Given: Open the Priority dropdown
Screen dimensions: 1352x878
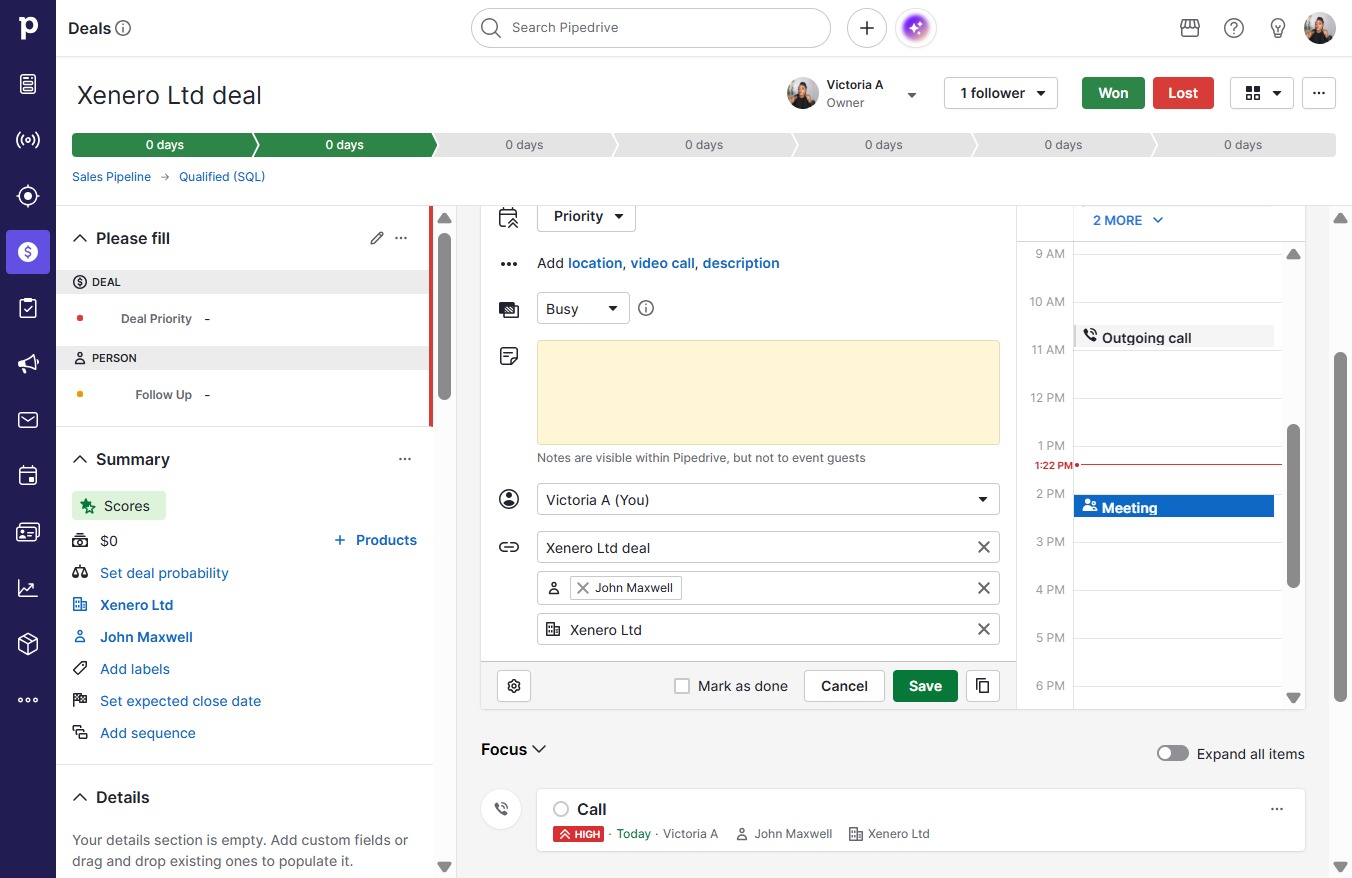Looking at the screenshot, I should click(x=587, y=216).
